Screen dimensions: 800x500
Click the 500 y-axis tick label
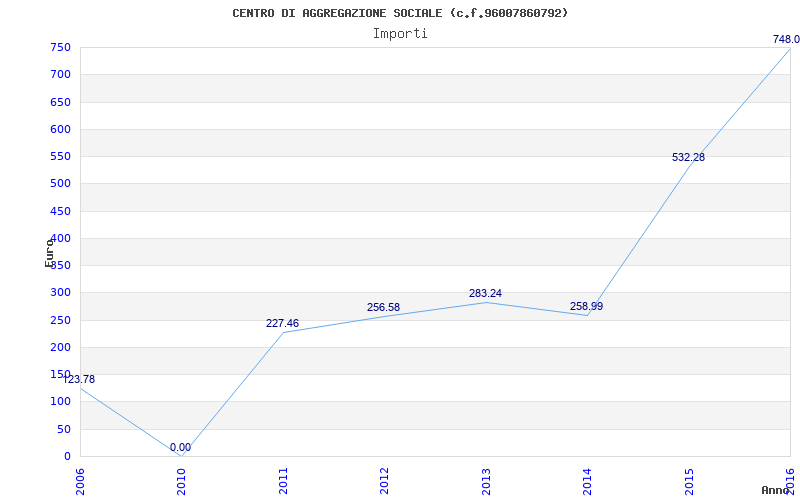(x=60, y=184)
